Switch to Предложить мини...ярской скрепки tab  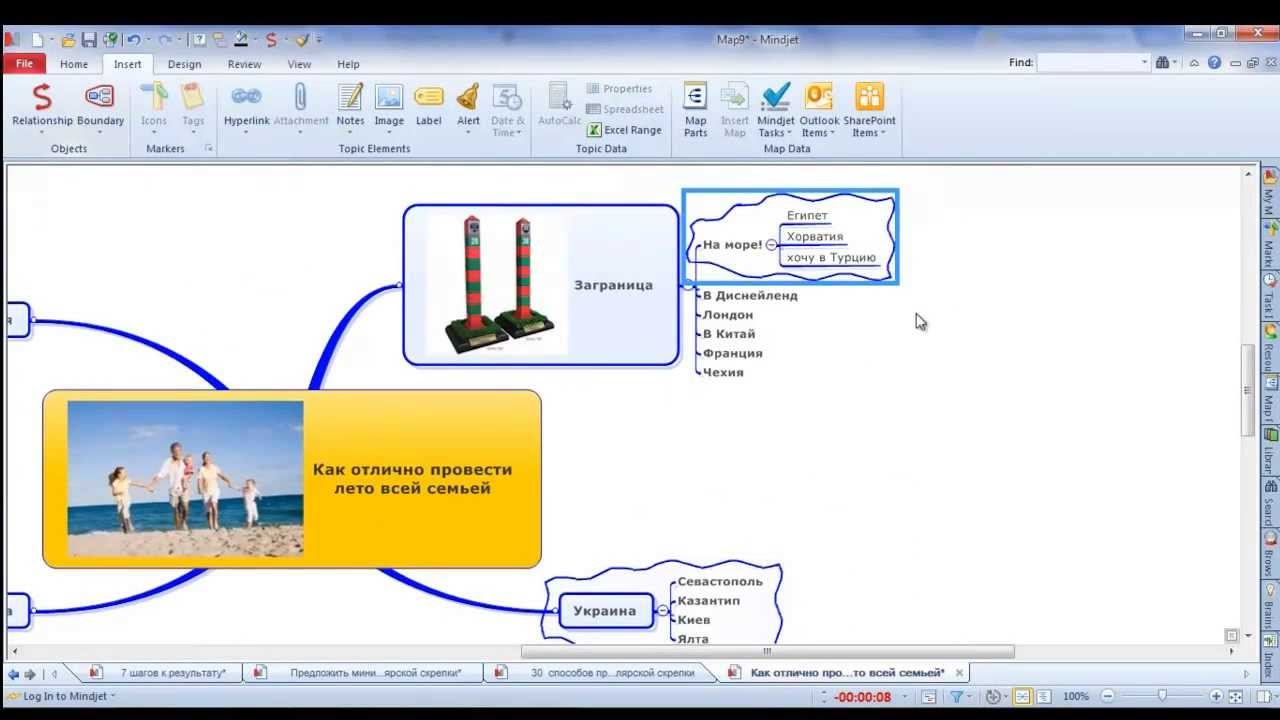coord(365,673)
